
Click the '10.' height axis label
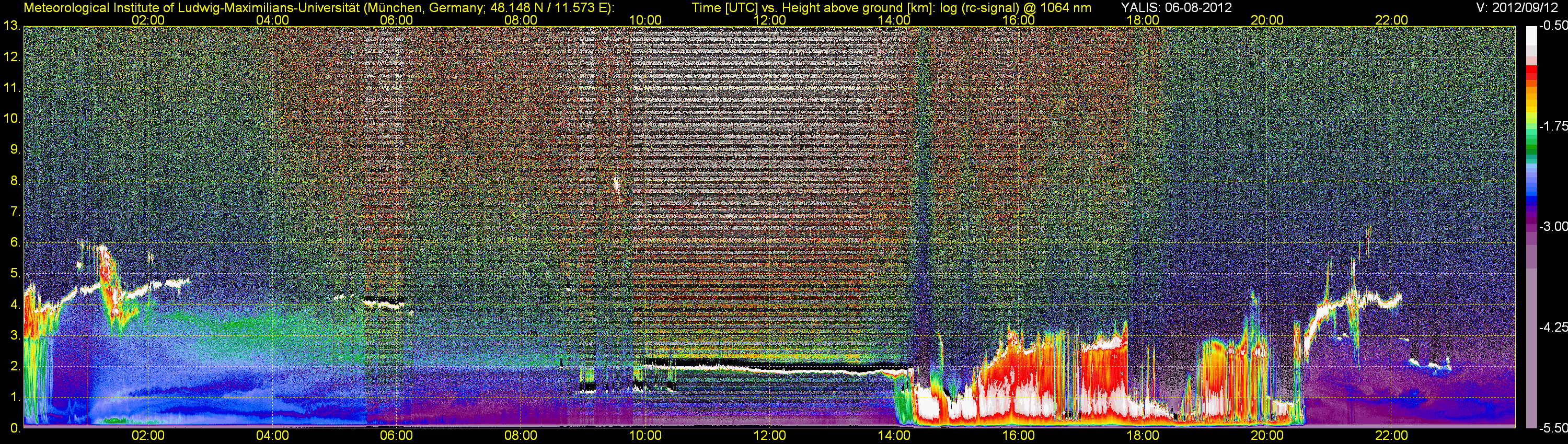12,119
